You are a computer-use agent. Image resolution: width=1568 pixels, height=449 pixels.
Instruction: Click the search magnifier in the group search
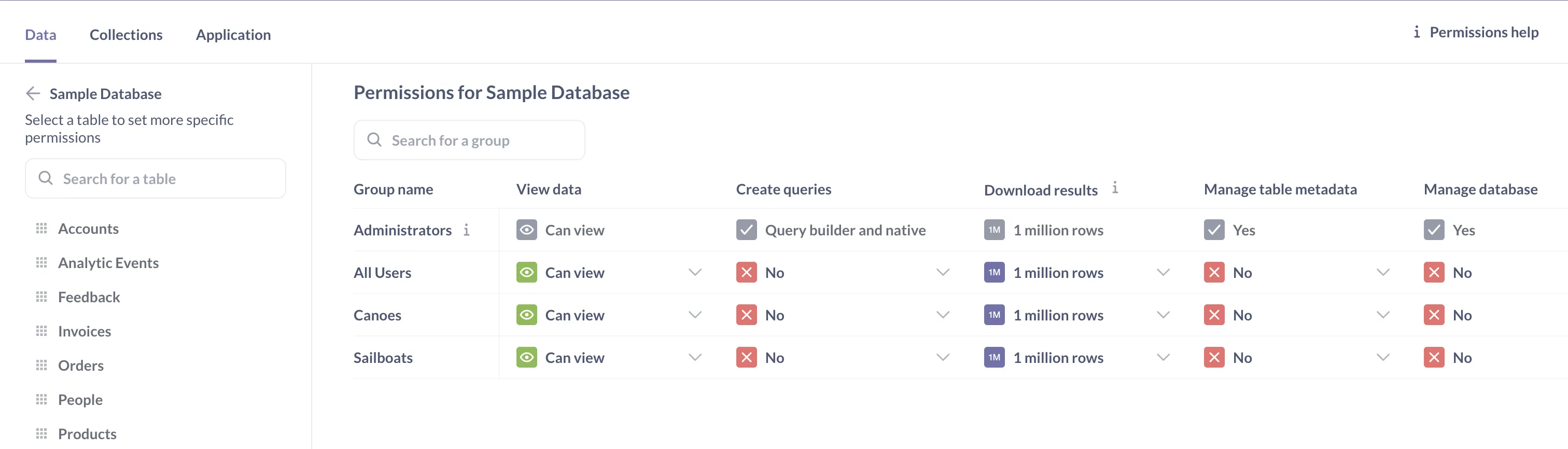[374, 140]
